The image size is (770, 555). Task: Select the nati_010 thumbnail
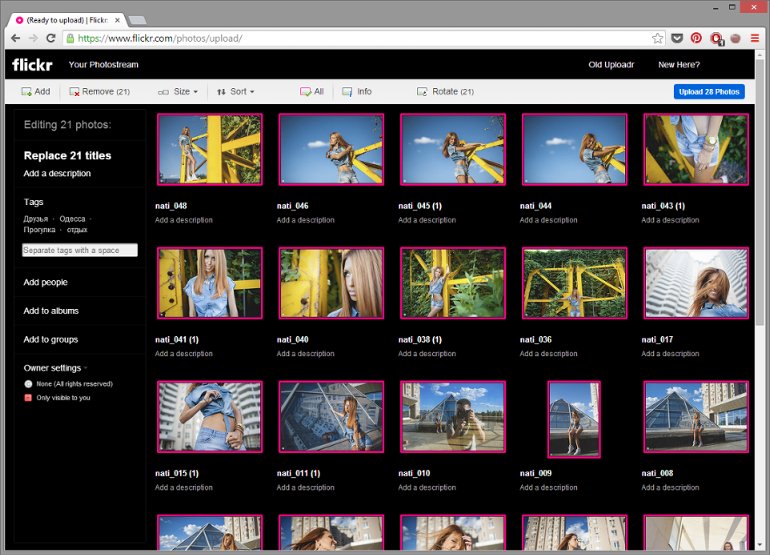pos(453,416)
